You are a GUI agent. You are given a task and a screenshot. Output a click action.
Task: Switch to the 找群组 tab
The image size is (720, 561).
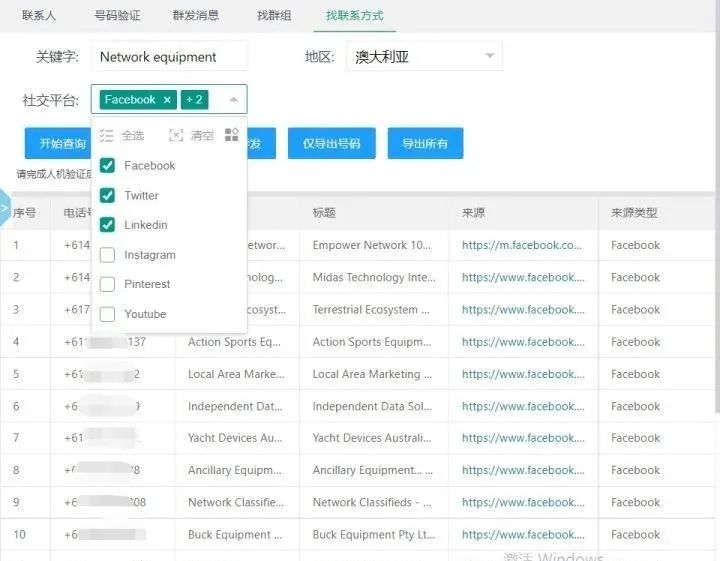tap(274, 16)
